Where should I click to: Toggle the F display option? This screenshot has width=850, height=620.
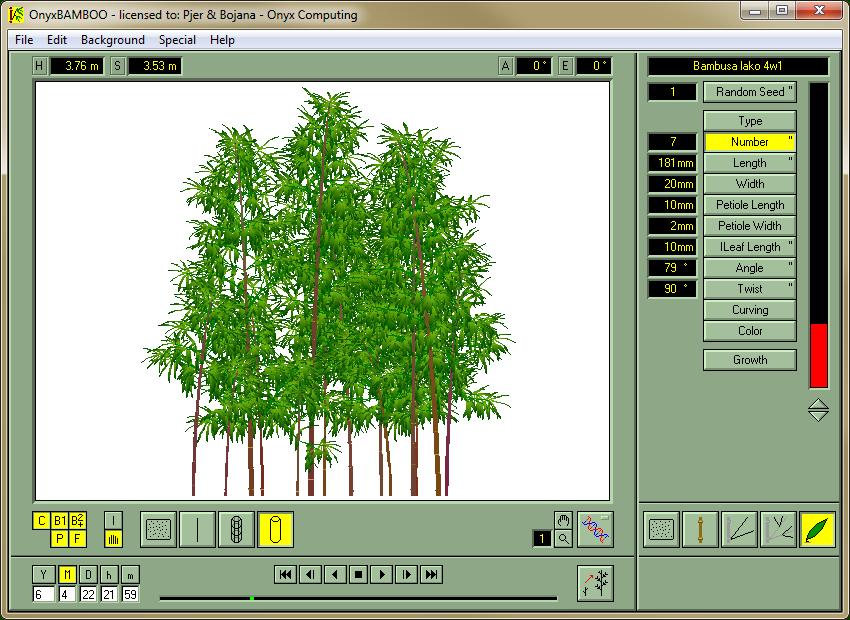pyautogui.click(x=77, y=539)
